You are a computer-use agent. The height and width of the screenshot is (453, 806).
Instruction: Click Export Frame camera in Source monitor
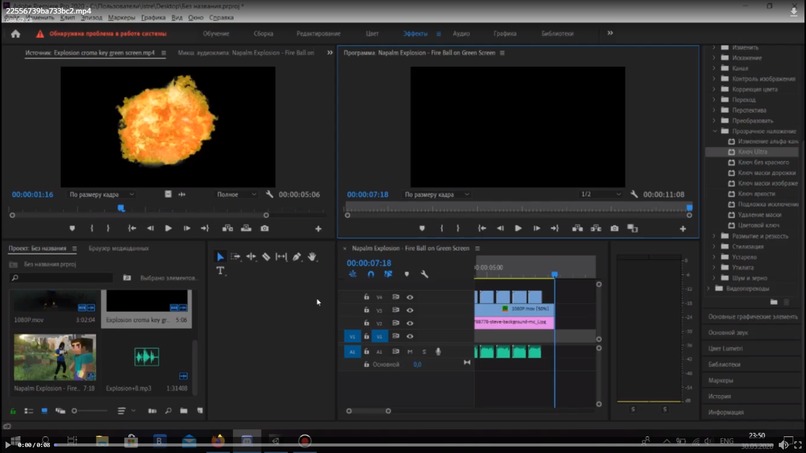pyautogui.click(x=265, y=228)
